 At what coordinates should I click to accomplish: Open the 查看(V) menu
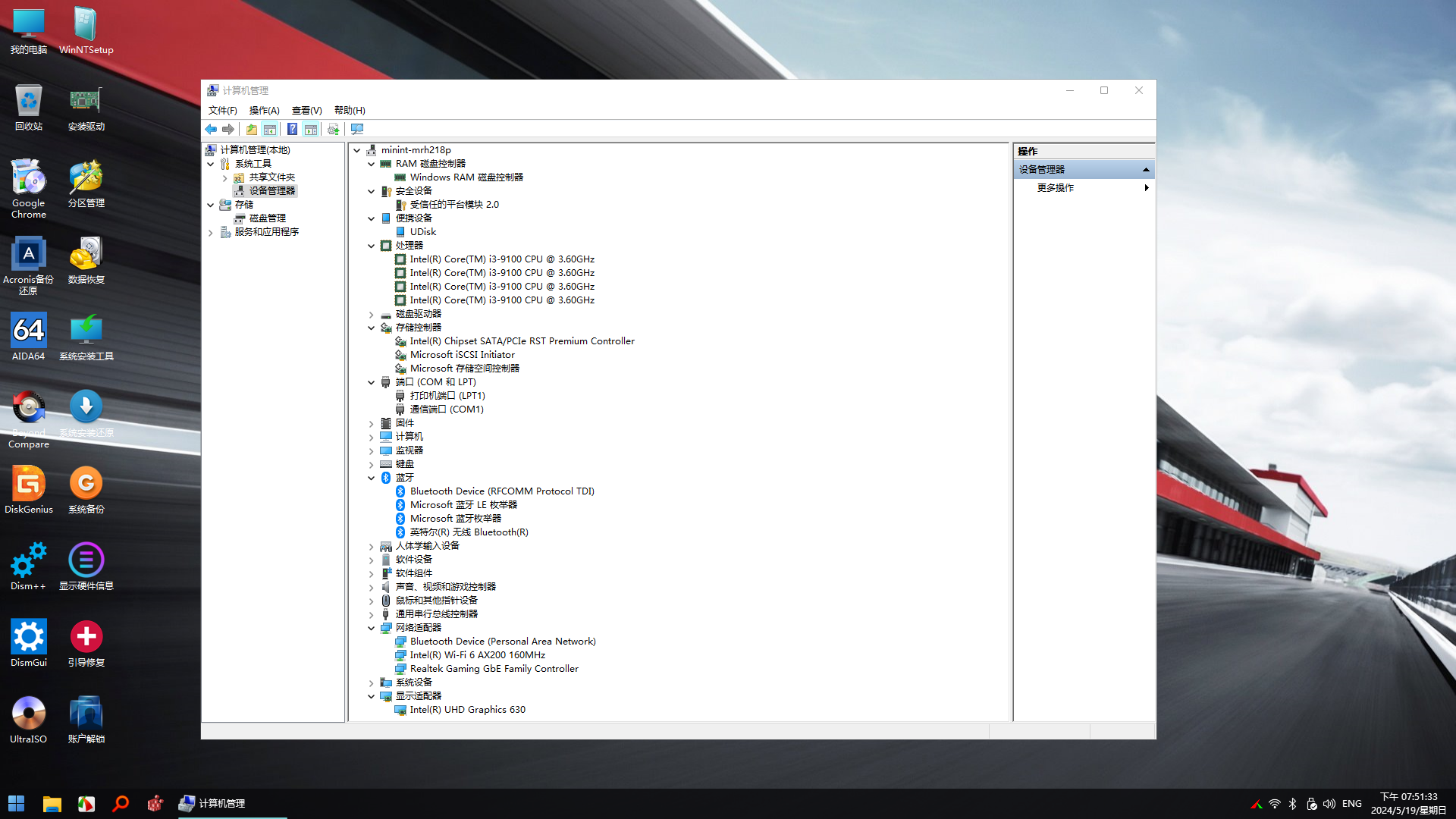pyautogui.click(x=306, y=111)
